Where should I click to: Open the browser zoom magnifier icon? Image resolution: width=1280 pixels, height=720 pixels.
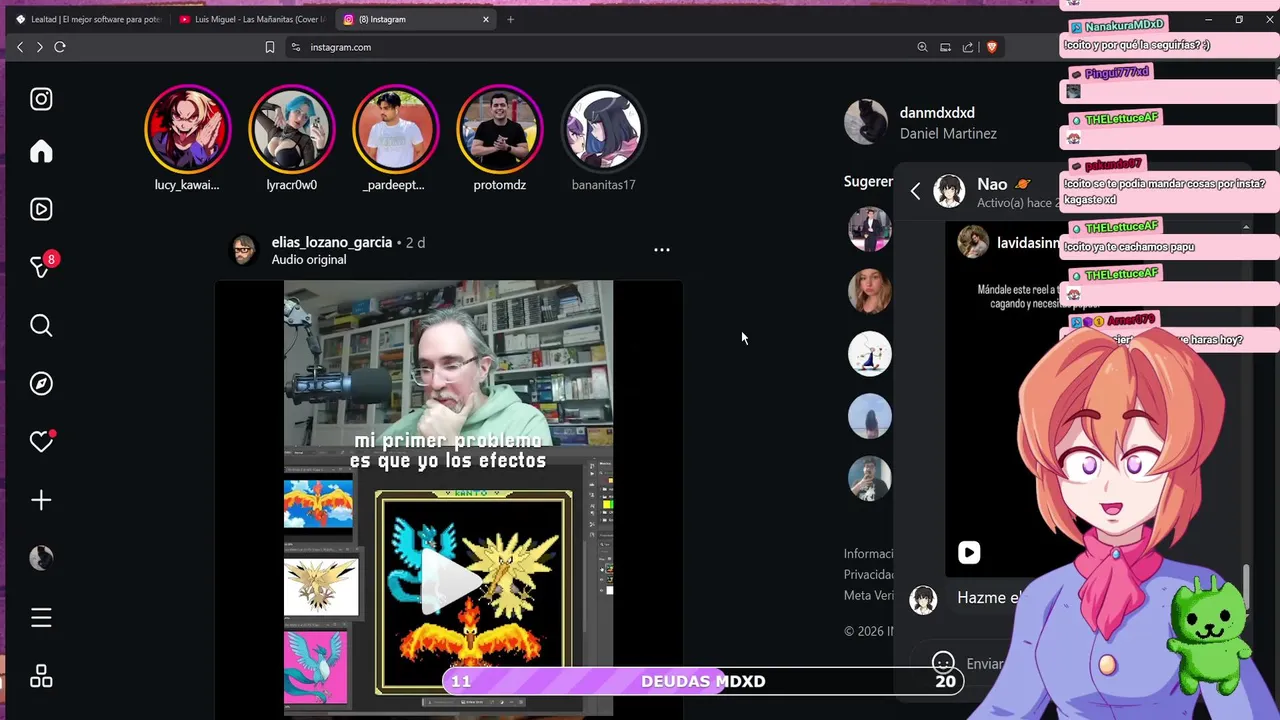click(x=922, y=47)
